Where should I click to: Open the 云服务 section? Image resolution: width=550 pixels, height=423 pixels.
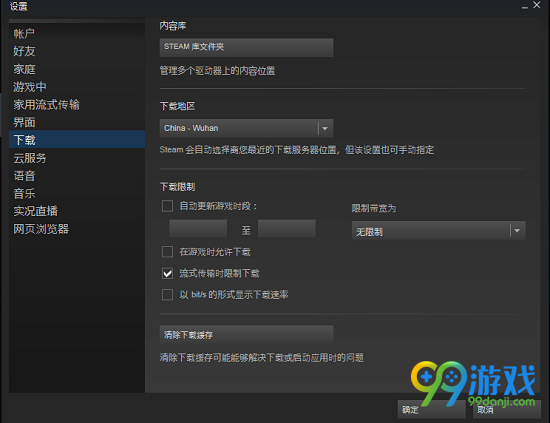(x=77, y=158)
